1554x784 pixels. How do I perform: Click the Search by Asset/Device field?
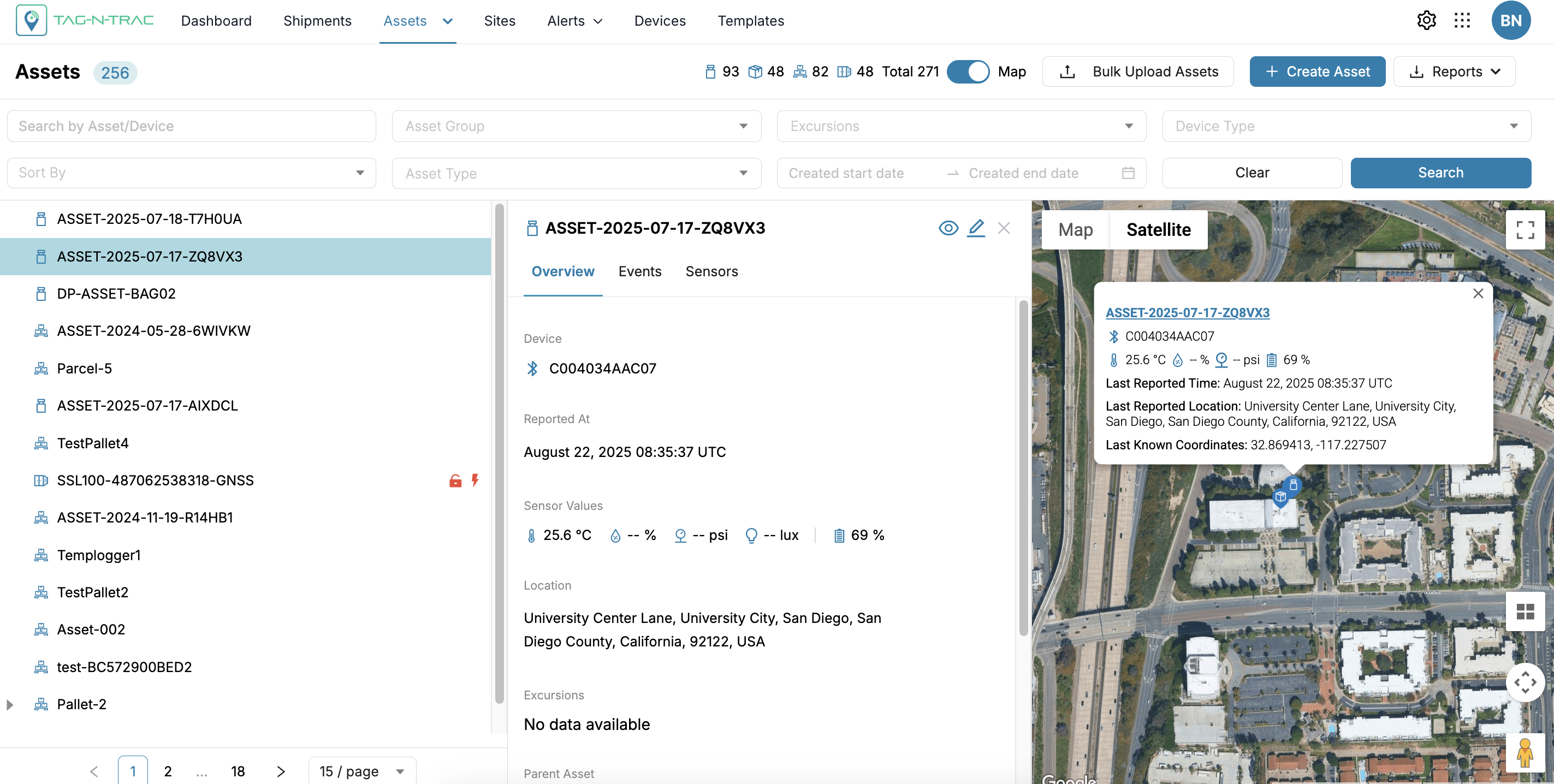[191, 126]
